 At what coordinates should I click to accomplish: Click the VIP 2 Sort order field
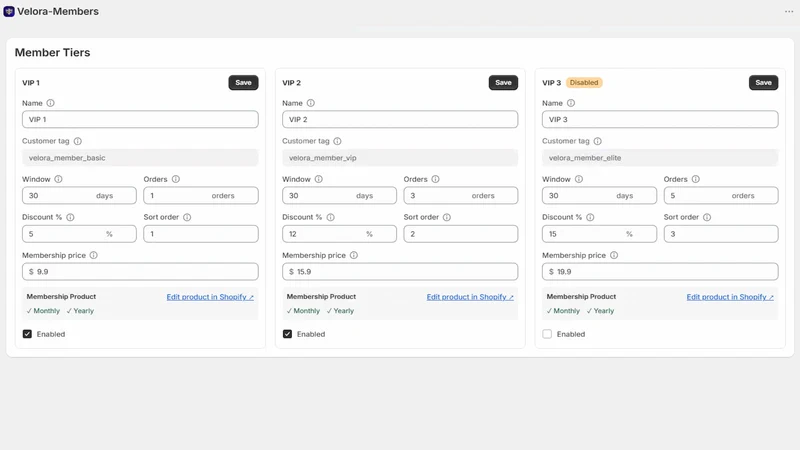click(461, 234)
